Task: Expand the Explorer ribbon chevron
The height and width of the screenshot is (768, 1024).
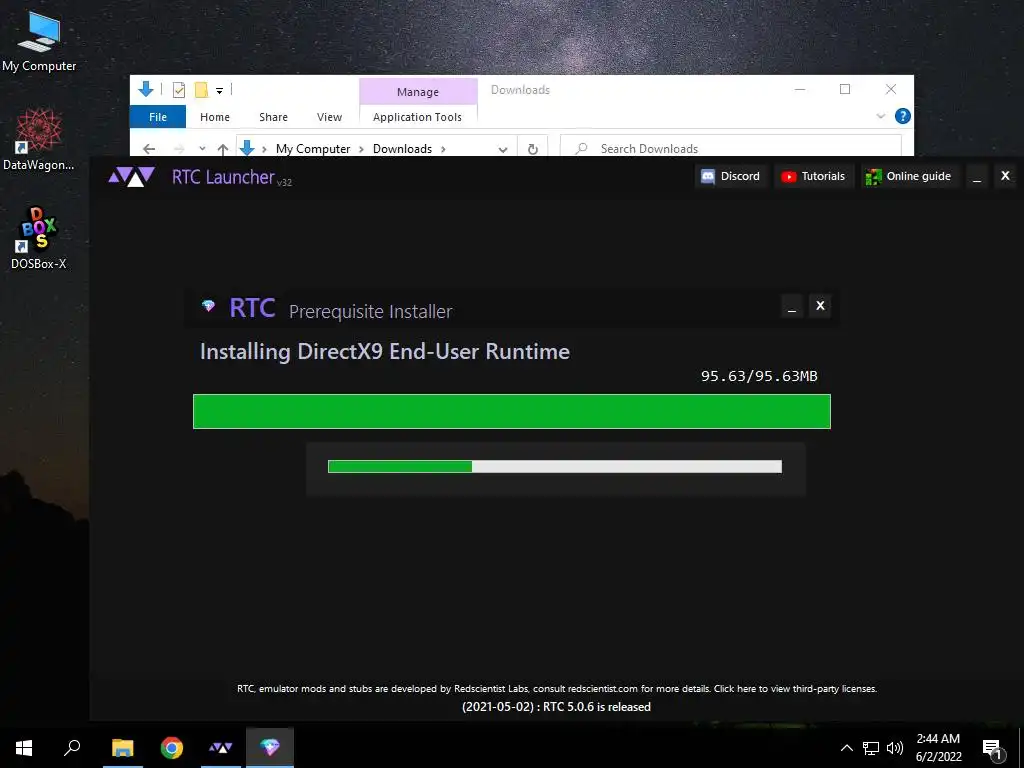Action: (880, 116)
